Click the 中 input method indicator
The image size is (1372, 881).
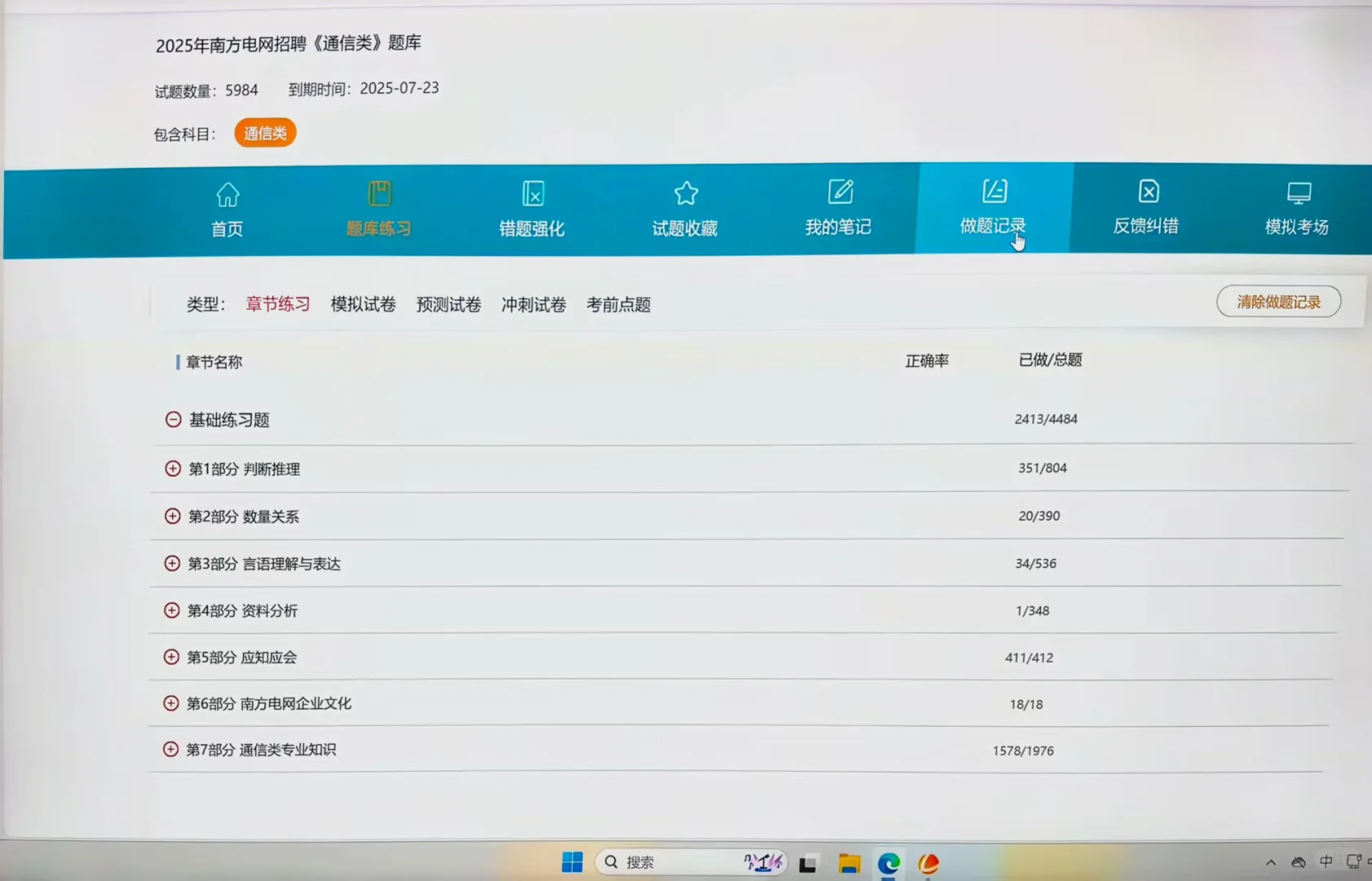1326,861
